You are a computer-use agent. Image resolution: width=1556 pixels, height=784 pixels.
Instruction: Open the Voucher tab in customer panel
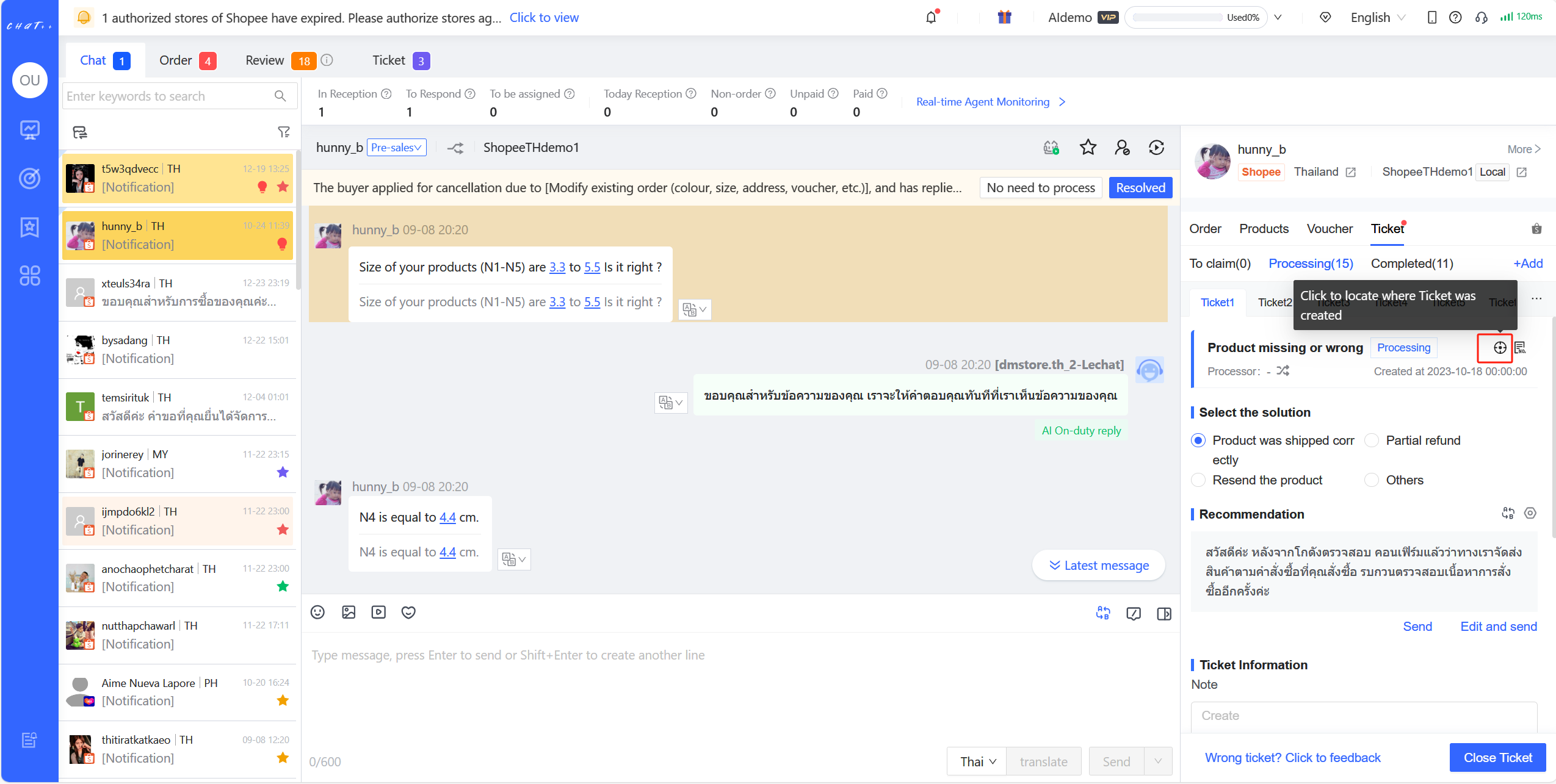(x=1330, y=229)
